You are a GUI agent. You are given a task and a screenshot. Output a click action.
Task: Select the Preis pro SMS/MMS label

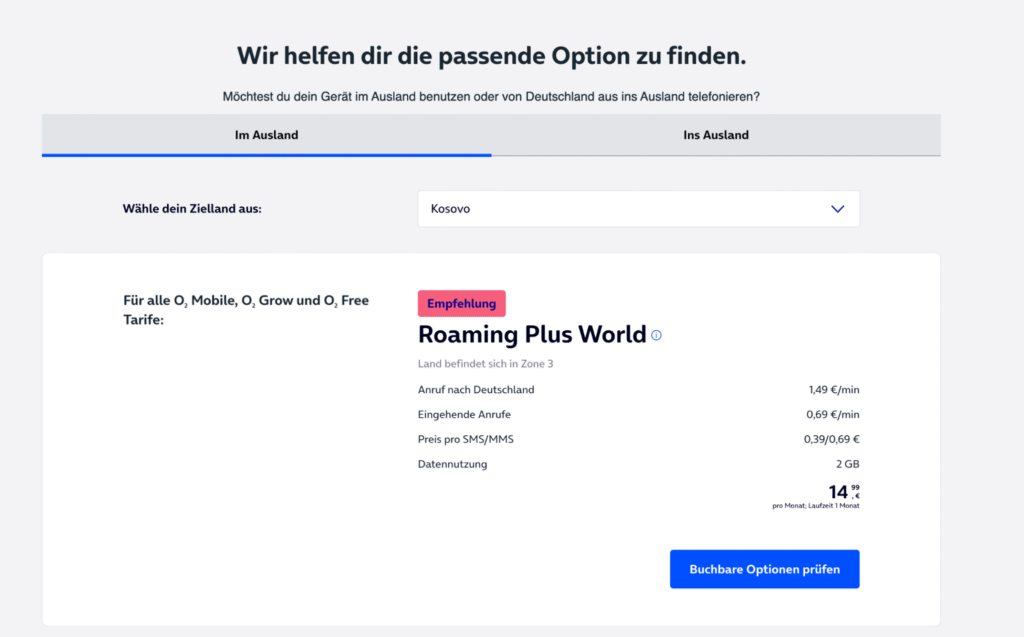pos(466,438)
